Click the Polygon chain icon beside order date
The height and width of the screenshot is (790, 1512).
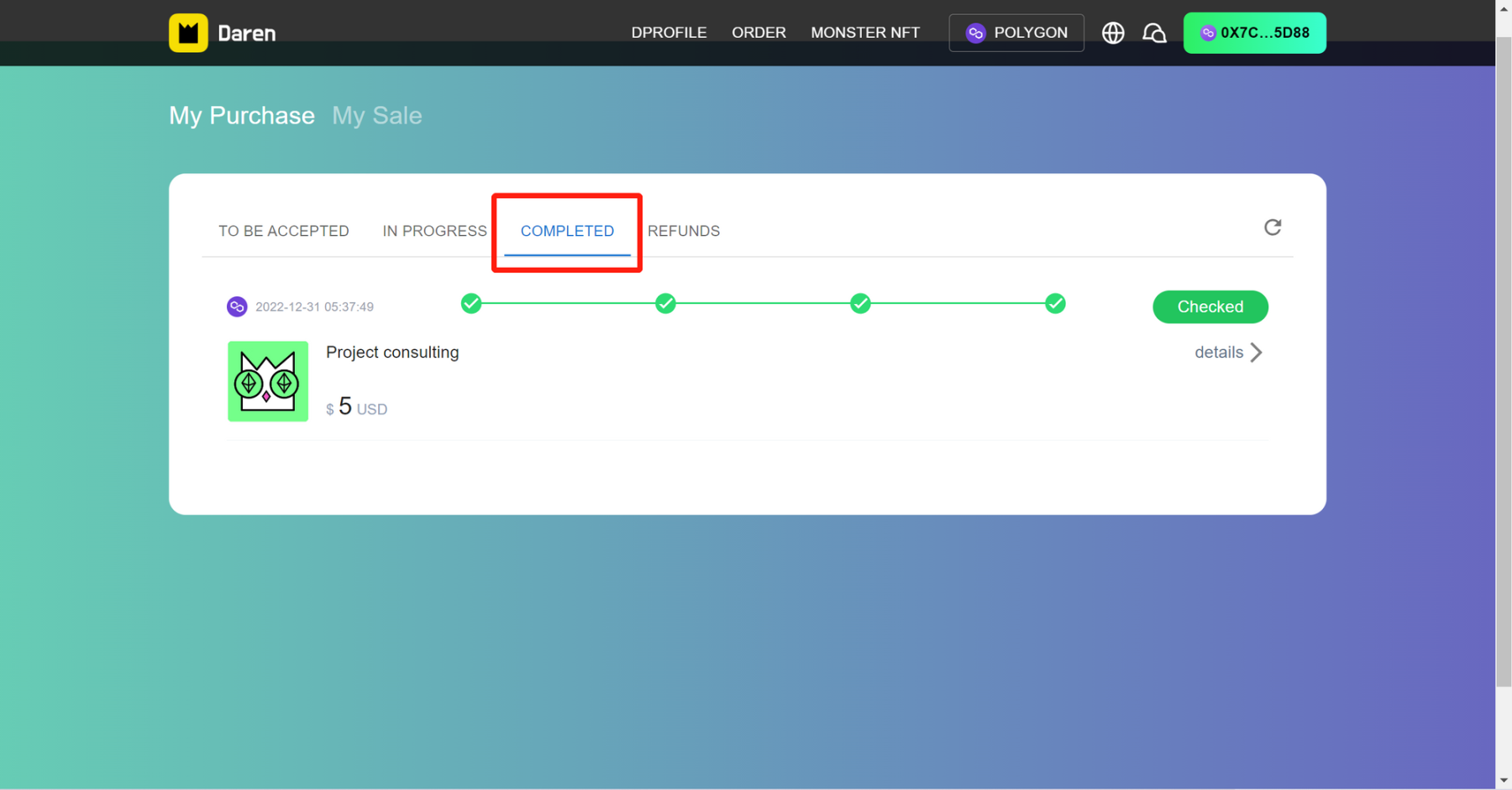[237, 306]
